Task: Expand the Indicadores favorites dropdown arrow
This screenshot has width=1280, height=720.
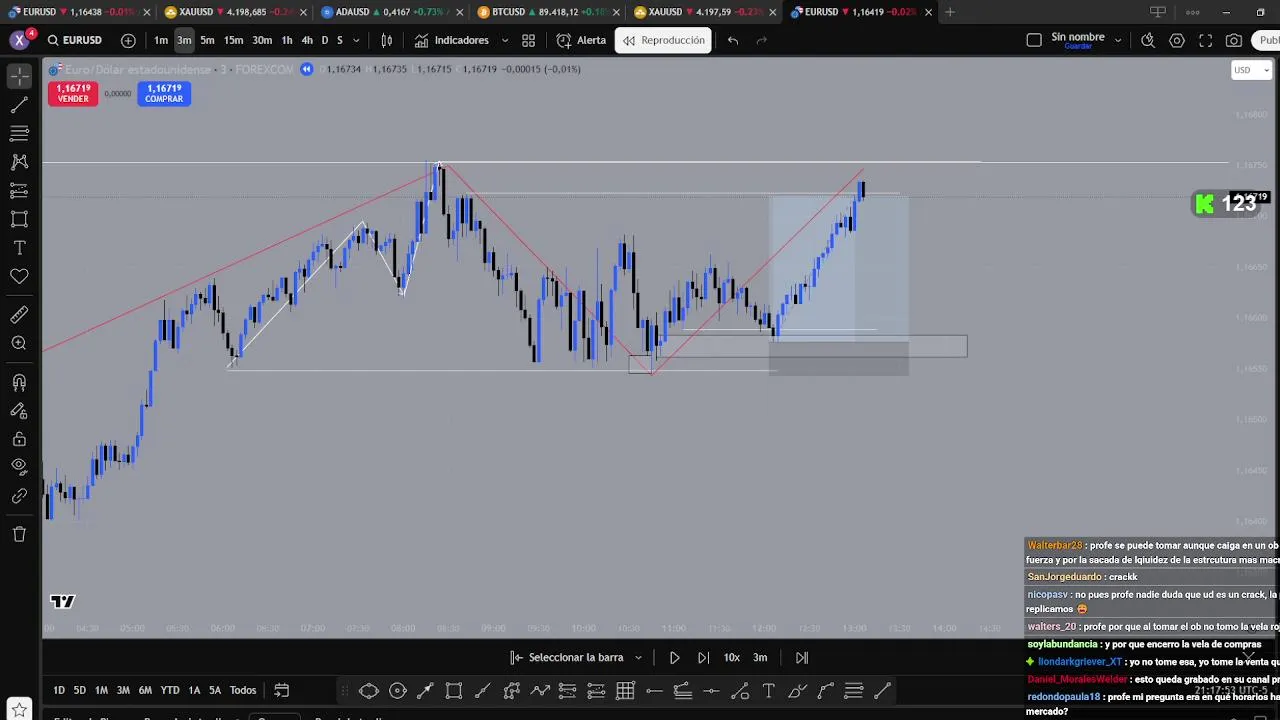Action: (504, 40)
